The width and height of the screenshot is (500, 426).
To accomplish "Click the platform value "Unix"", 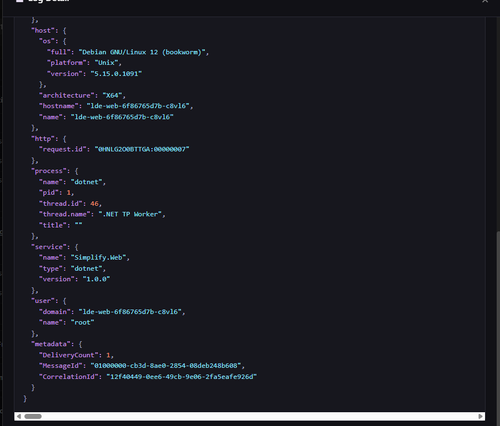I will pos(106,63).
